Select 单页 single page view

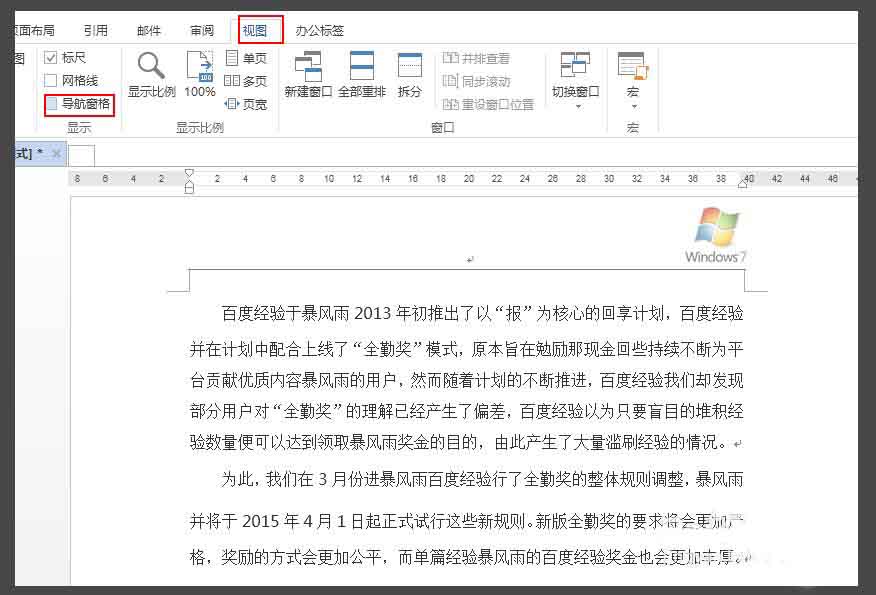click(246, 58)
